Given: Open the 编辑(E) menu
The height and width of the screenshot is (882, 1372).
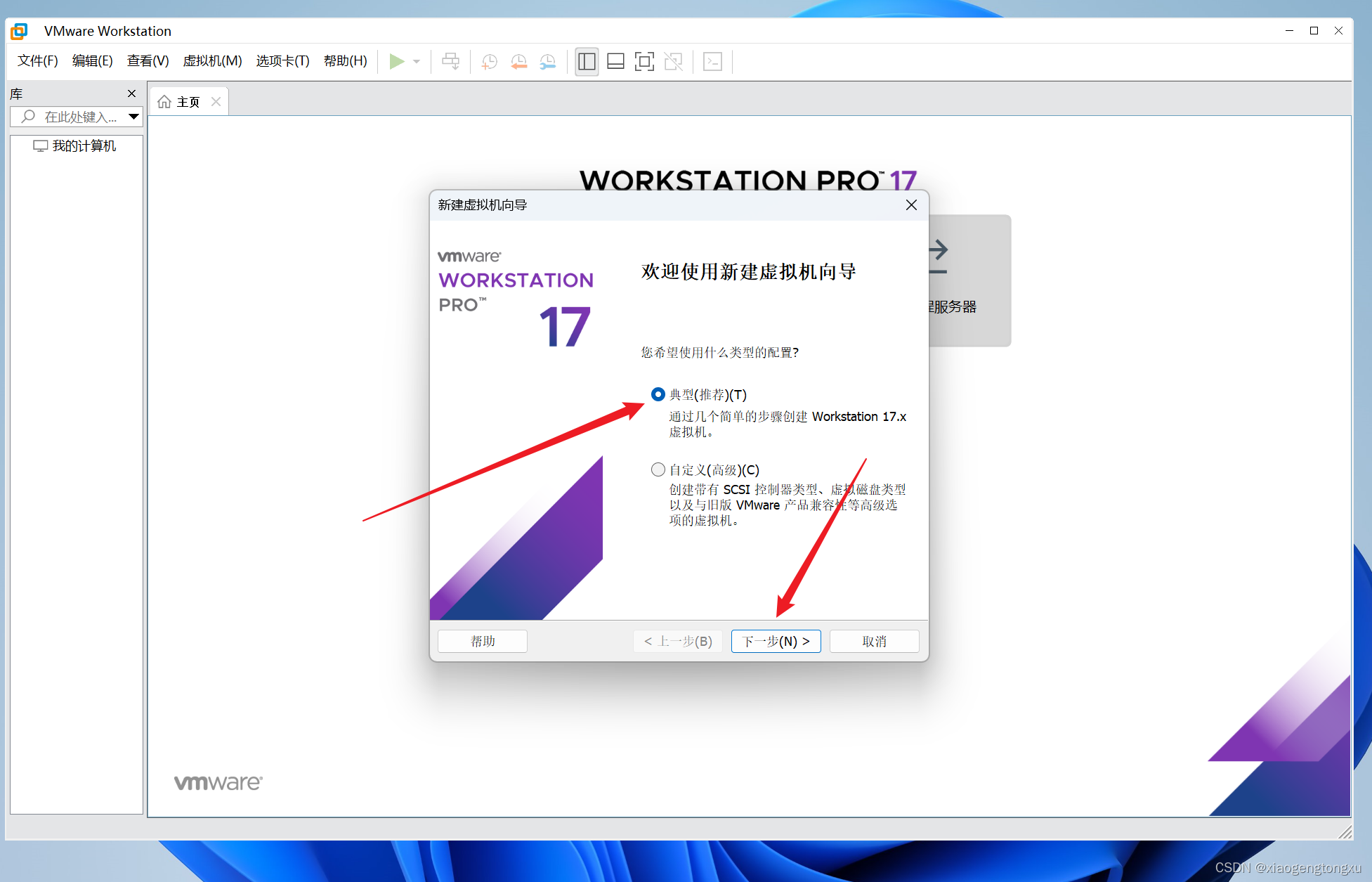Looking at the screenshot, I should [92, 61].
